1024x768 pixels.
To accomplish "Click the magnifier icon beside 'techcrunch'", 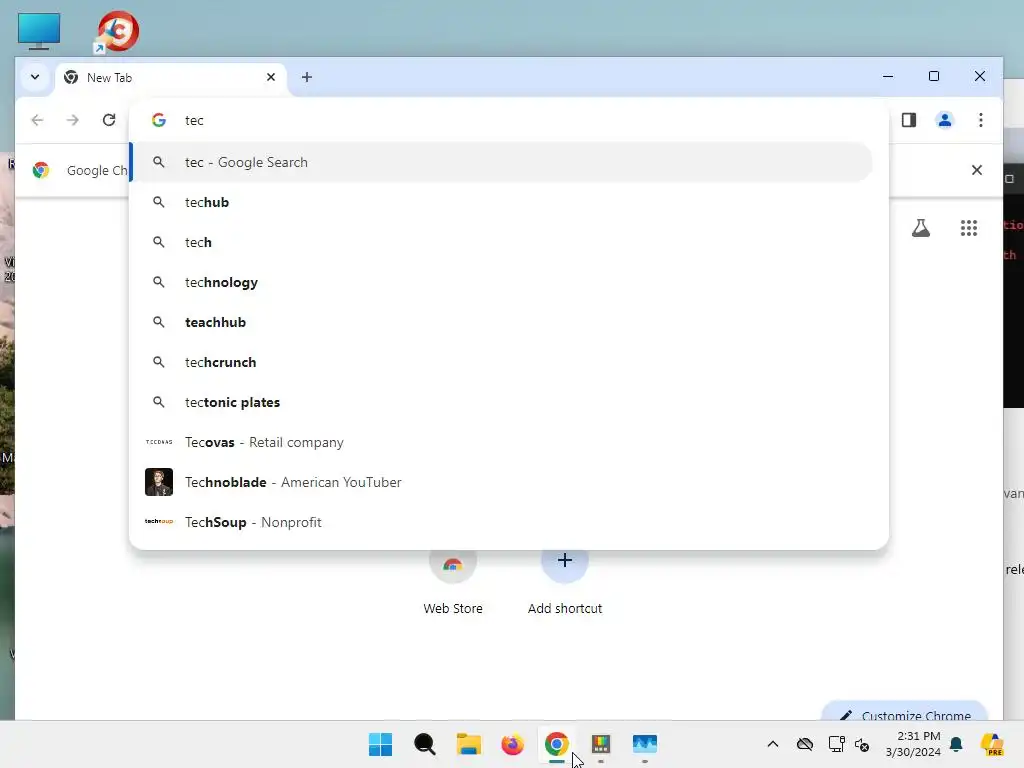I will [159, 362].
